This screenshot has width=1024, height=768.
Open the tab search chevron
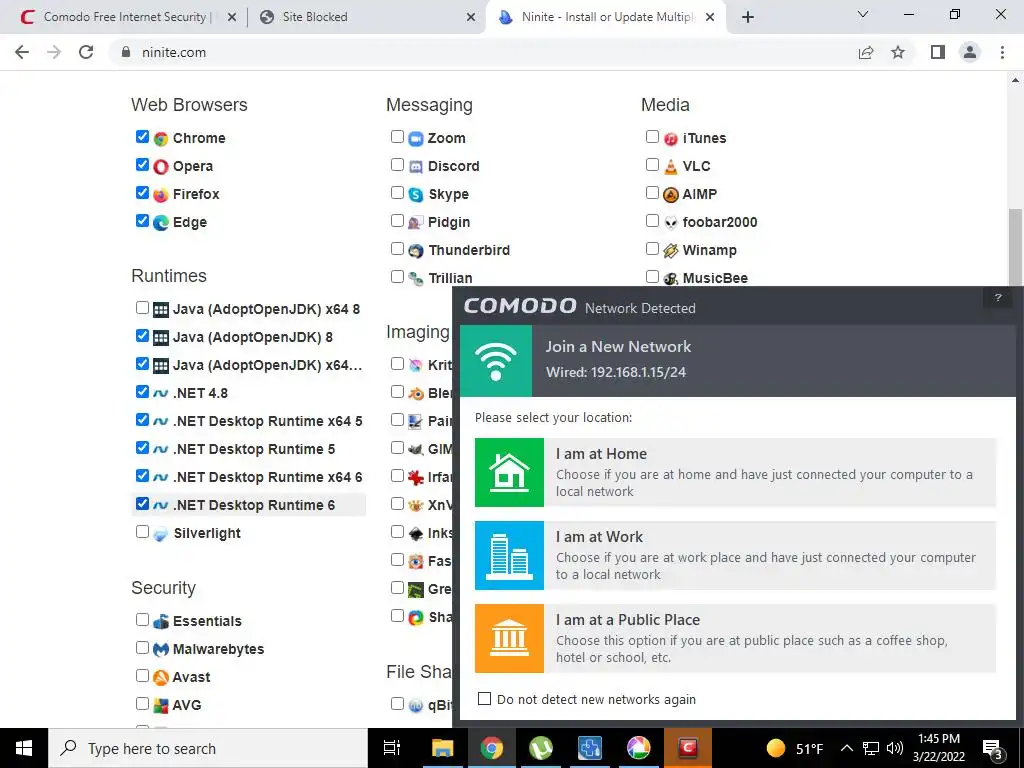pos(863,14)
